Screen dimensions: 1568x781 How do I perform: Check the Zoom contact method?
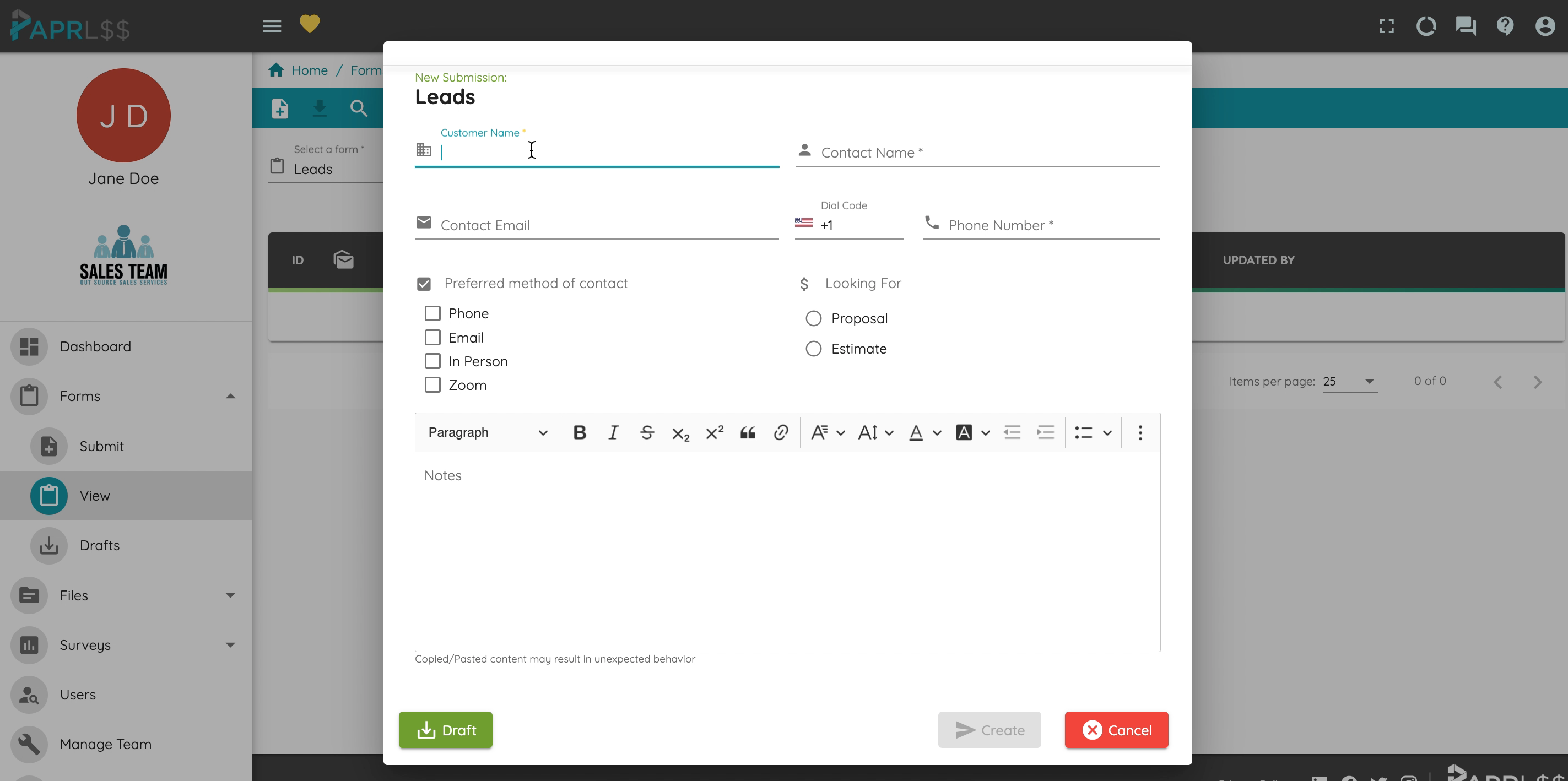pyautogui.click(x=433, y=385)
